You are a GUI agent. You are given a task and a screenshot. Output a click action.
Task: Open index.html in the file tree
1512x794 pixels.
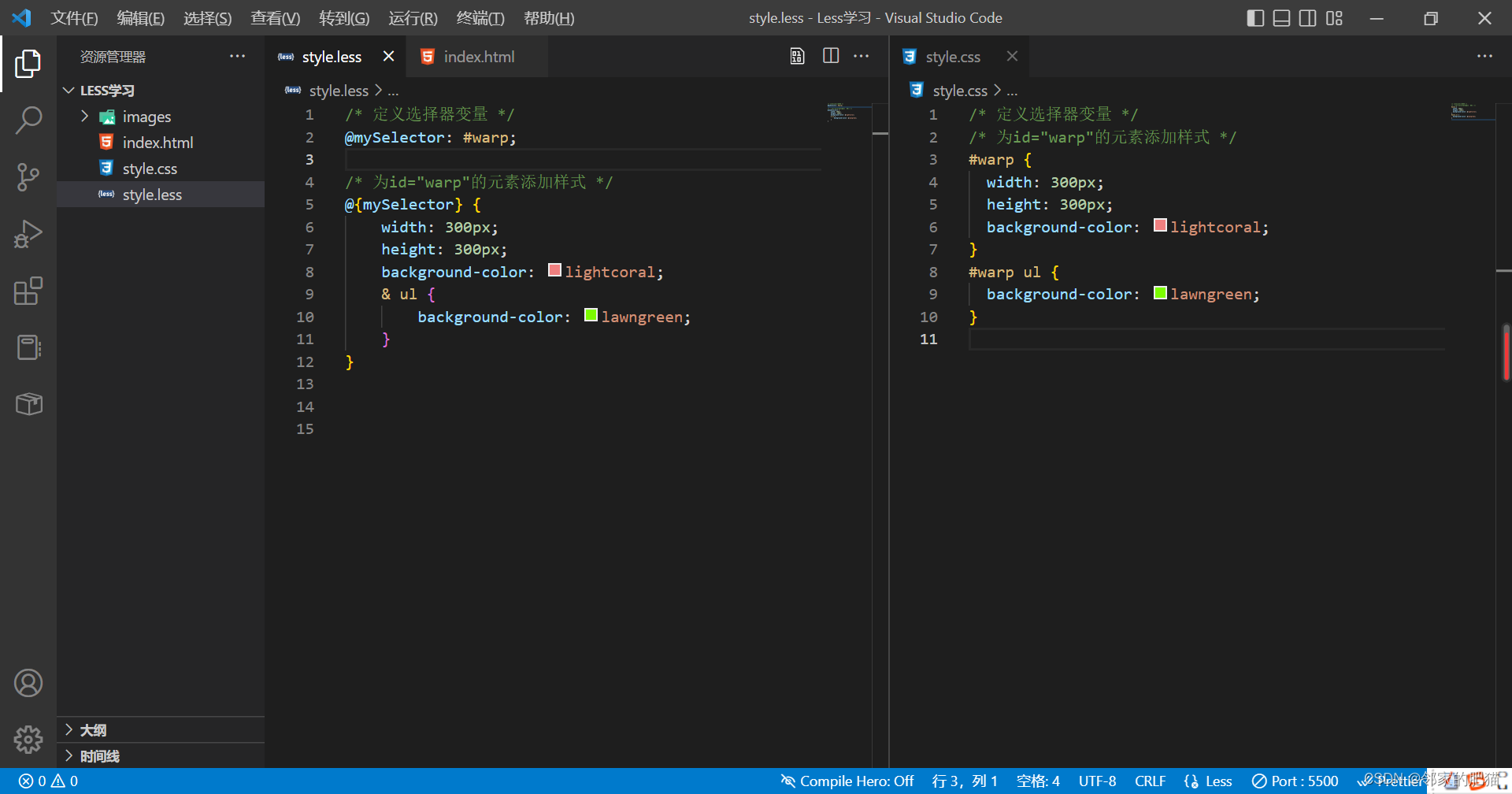[x=157, y=143]
